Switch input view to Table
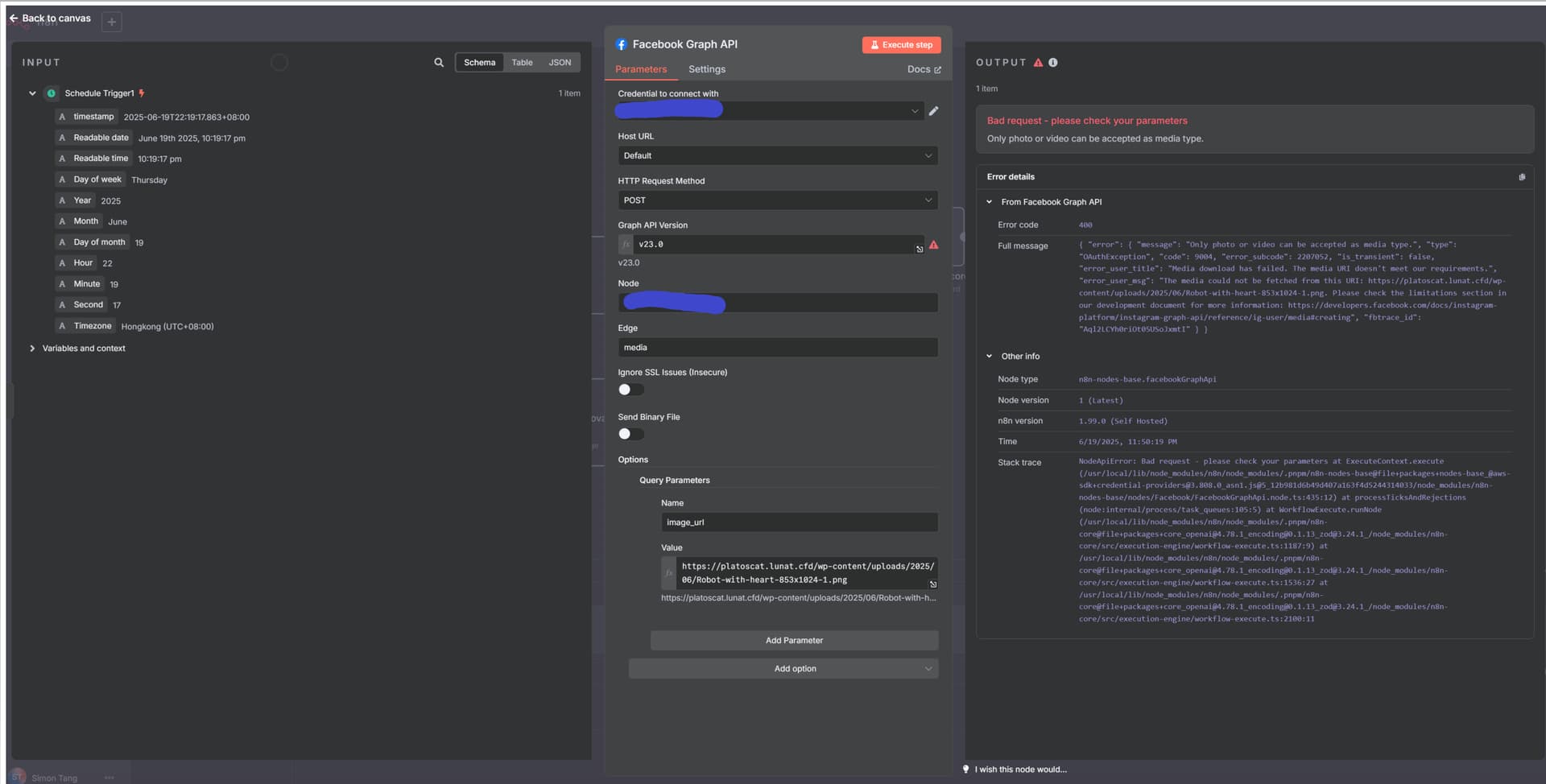This screenshot has height=784, width=1546. 522,62
